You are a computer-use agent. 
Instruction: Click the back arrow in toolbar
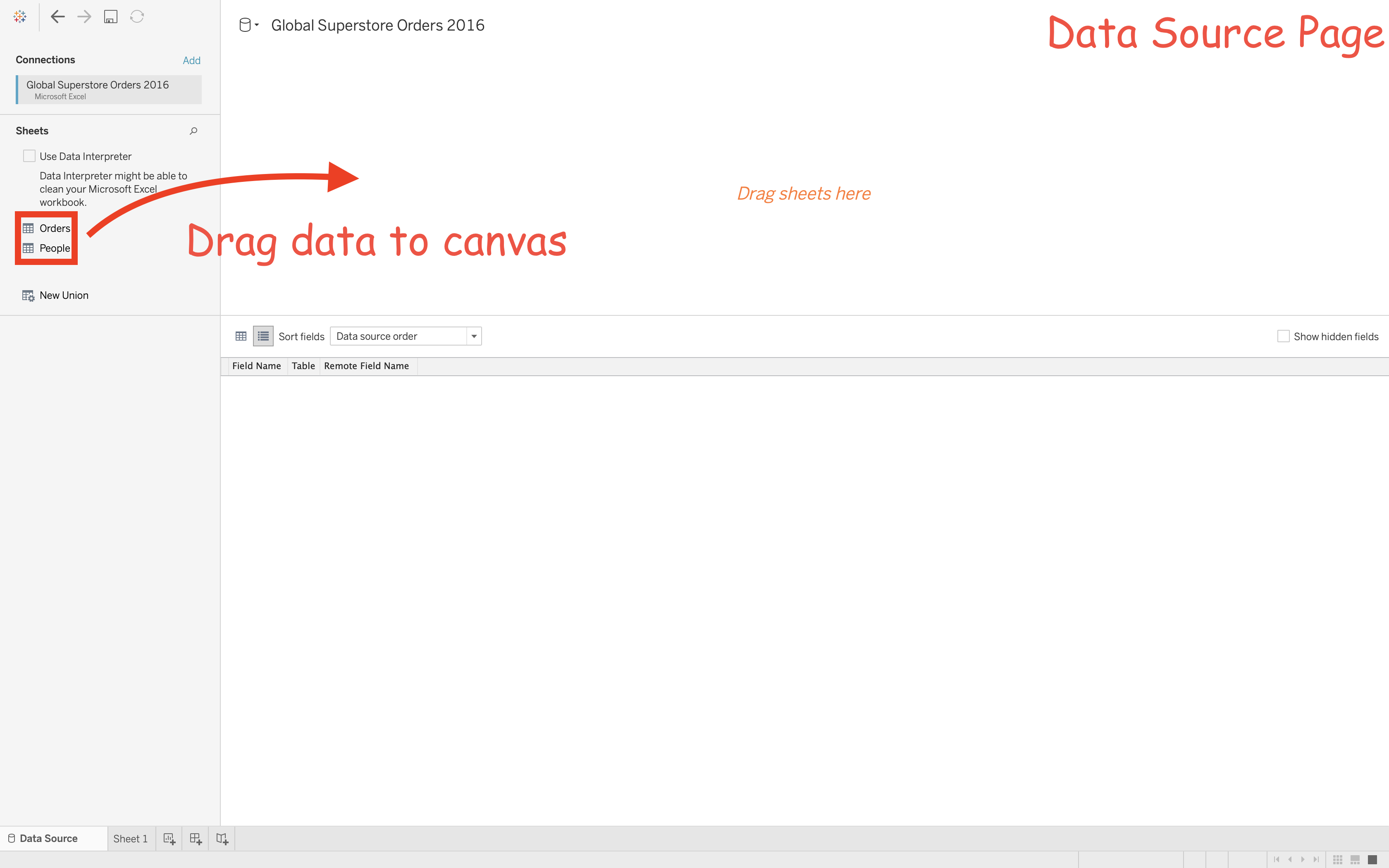[x=57, y=17]
